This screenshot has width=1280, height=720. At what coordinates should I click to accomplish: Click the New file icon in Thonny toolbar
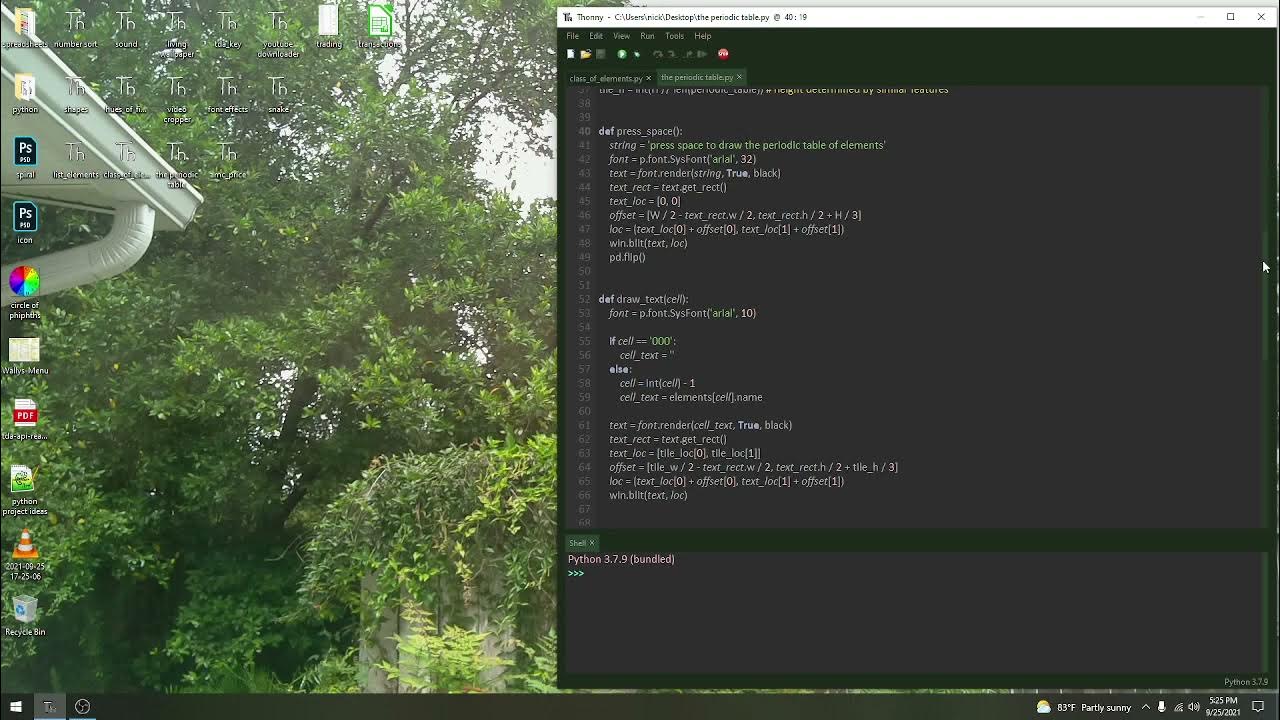coord(571,54)
